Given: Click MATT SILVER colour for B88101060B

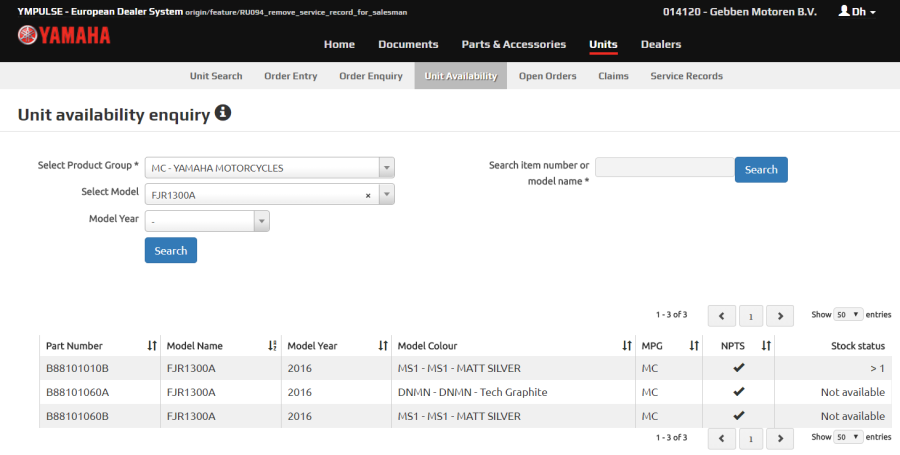Looking at the screenshot, I should pyautogui.click(x=459, y=417).
